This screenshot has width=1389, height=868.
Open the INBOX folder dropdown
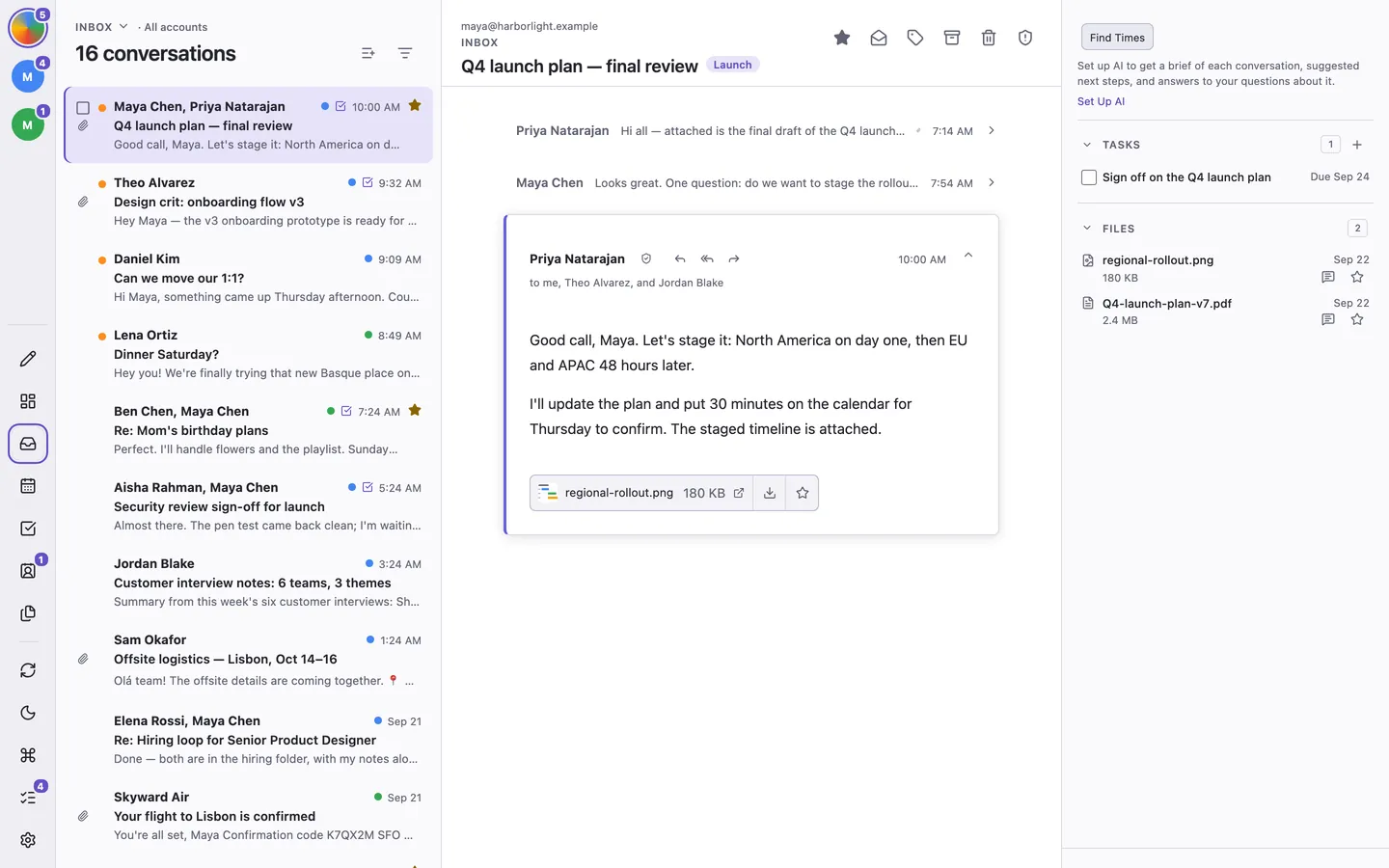point(101,27)
